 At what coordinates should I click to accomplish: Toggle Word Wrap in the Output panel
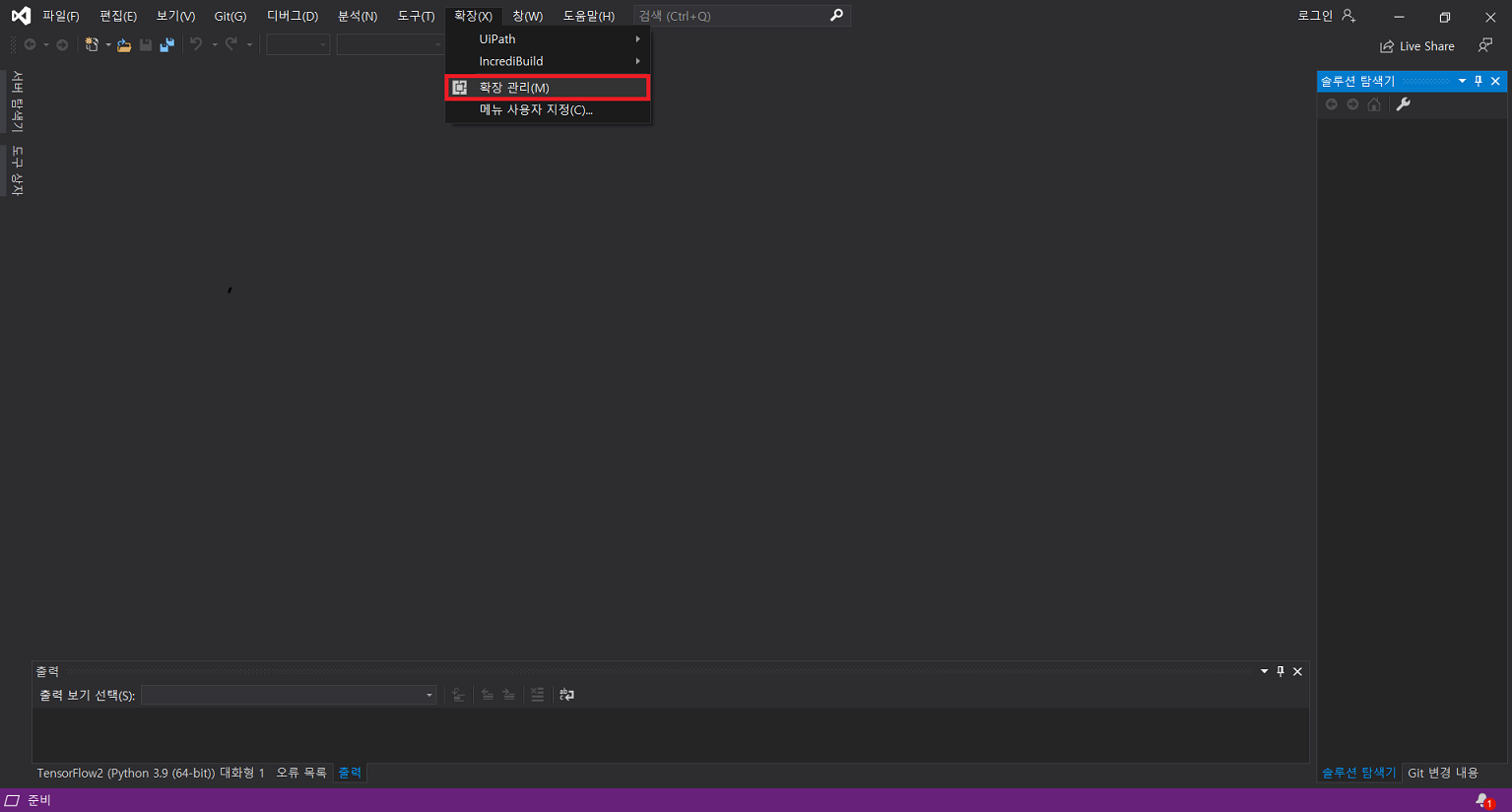(x=566, y=695)
